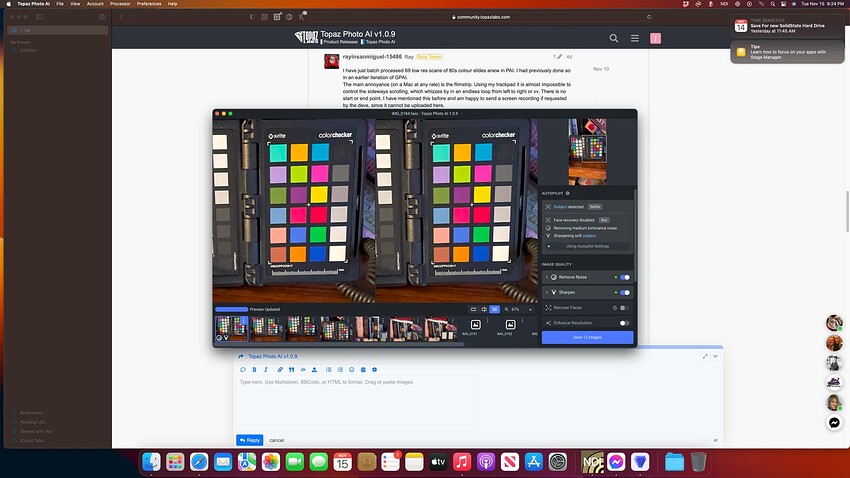The height and width of the screenshot is (478, 850).
Task: Click the double-chevron hide preview button
Action: (x=716, y=440)
